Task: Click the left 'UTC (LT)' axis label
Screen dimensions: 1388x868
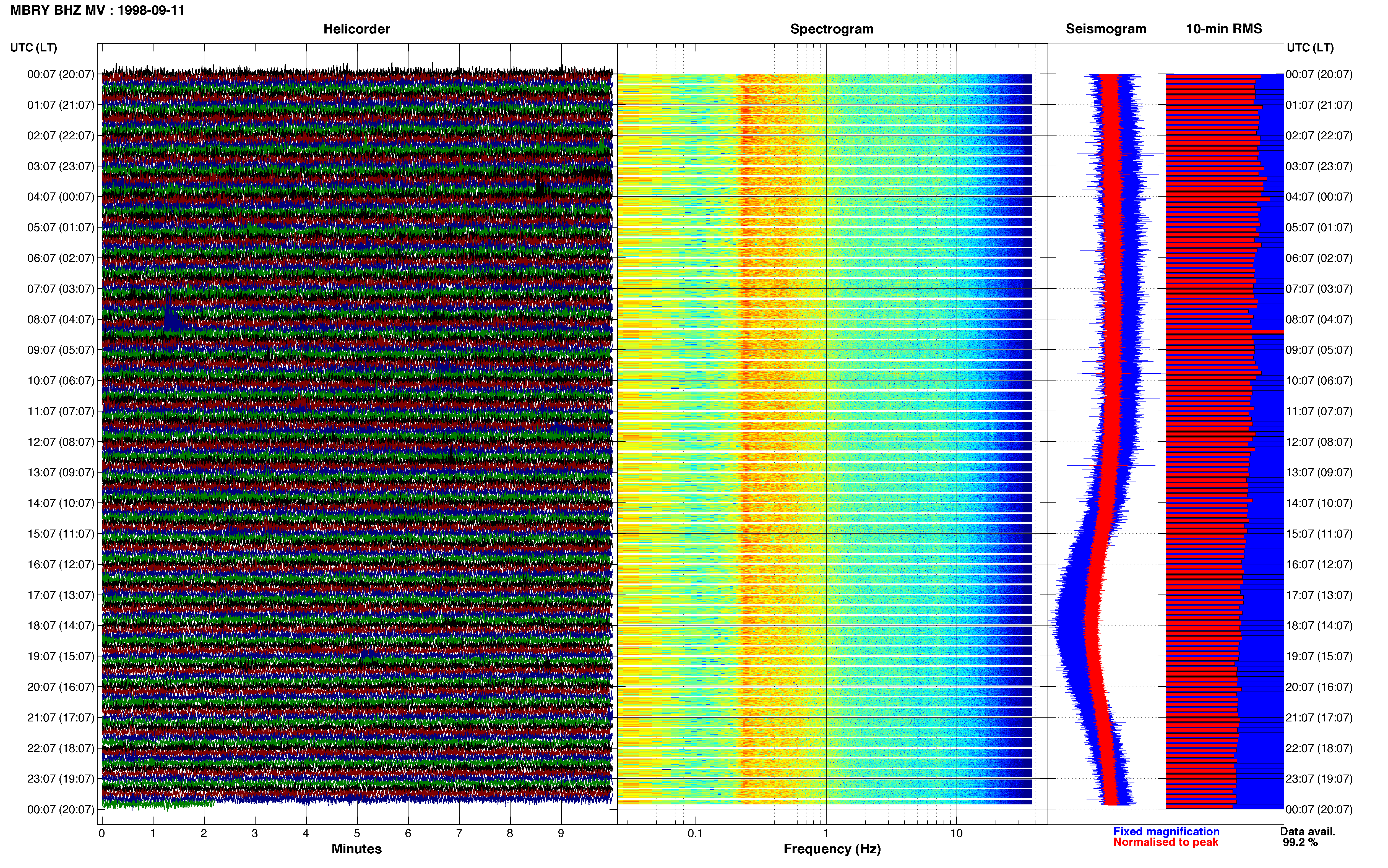Action: click(34, 48)
